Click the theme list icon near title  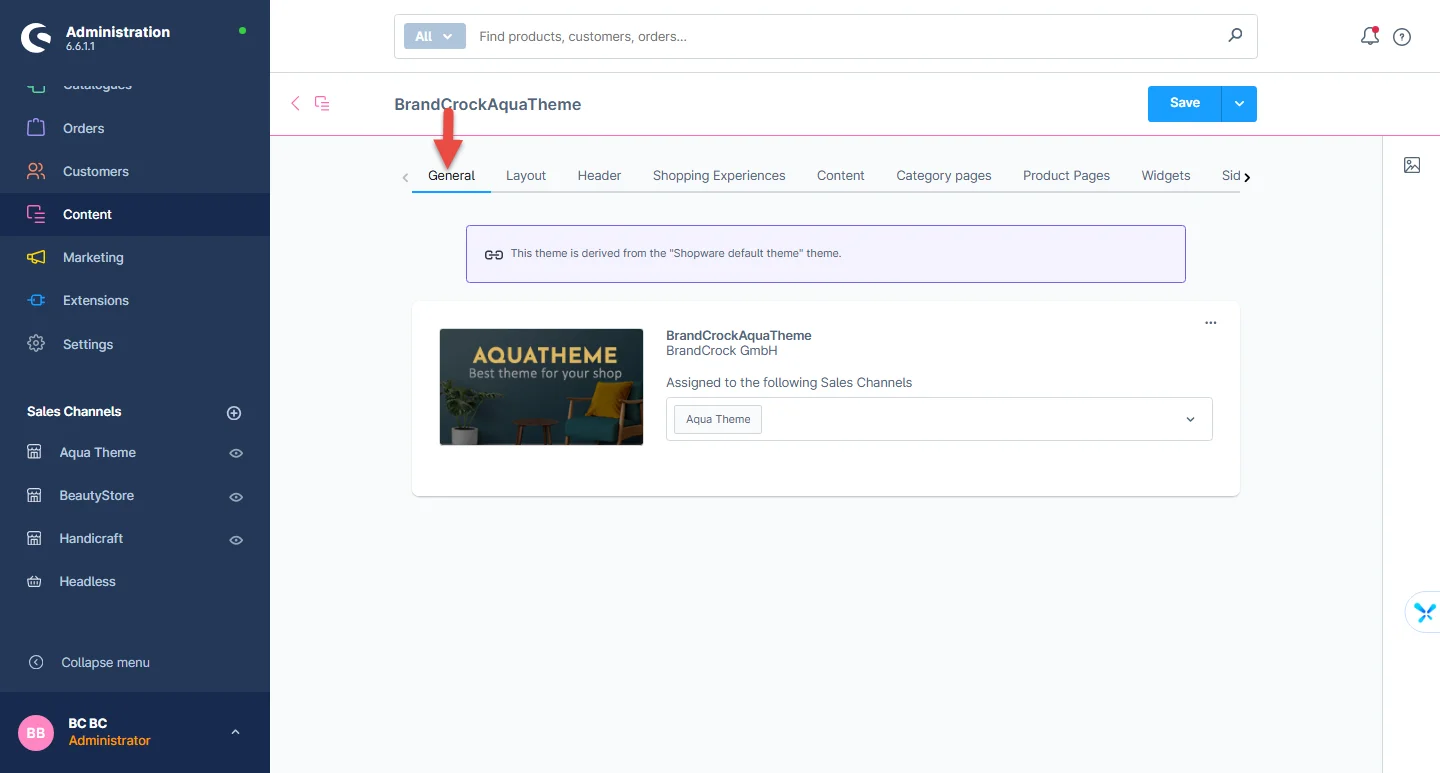tap(322, 103)
